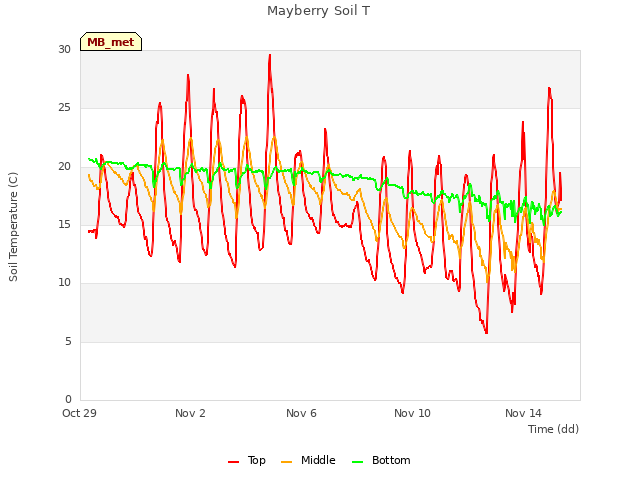
Task: Click the Nov 6 x-axis label
Action: pyautogui.click(x=301, y=413)
